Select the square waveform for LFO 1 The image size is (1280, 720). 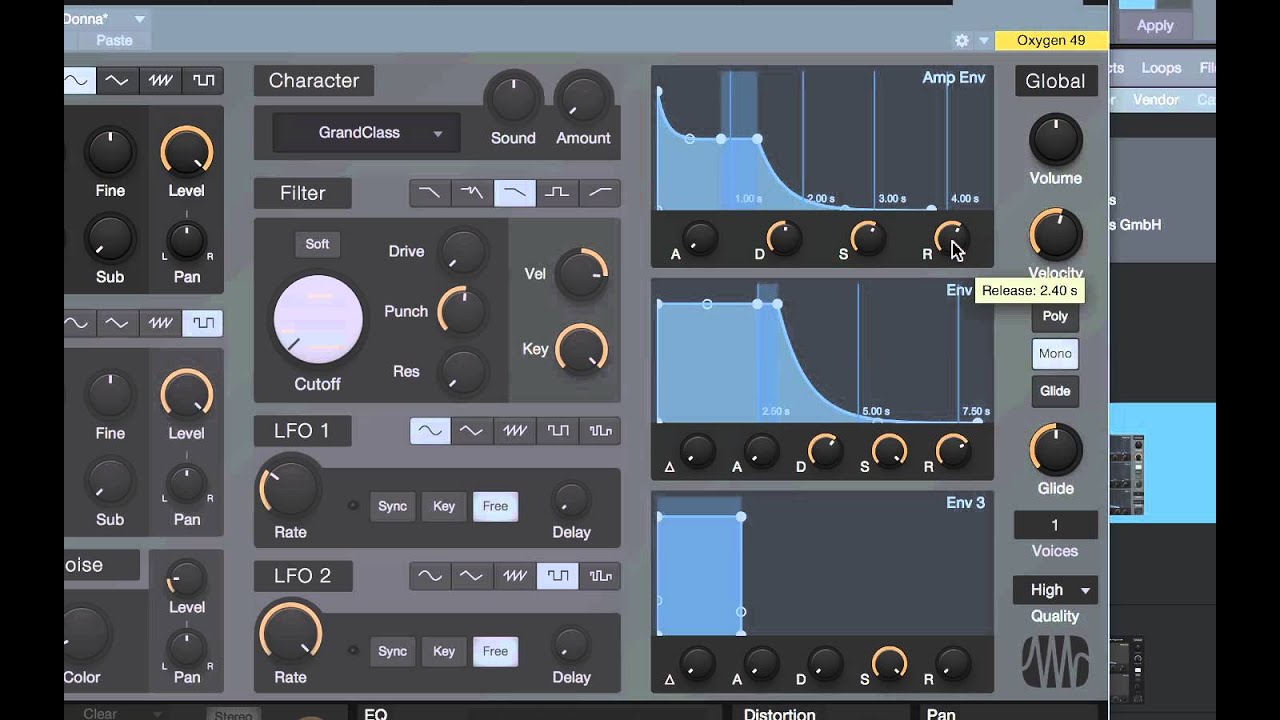point(558,431)
